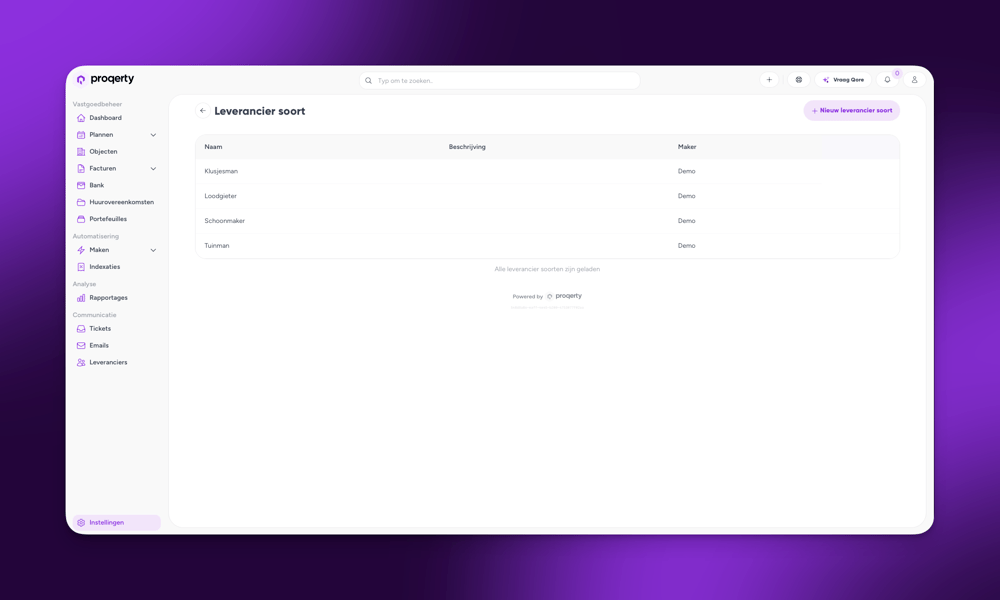The width and height of the screenshot is (1000, 600).
Task: Expand the Facturen submenu chevron
Action: pos(153,169)
